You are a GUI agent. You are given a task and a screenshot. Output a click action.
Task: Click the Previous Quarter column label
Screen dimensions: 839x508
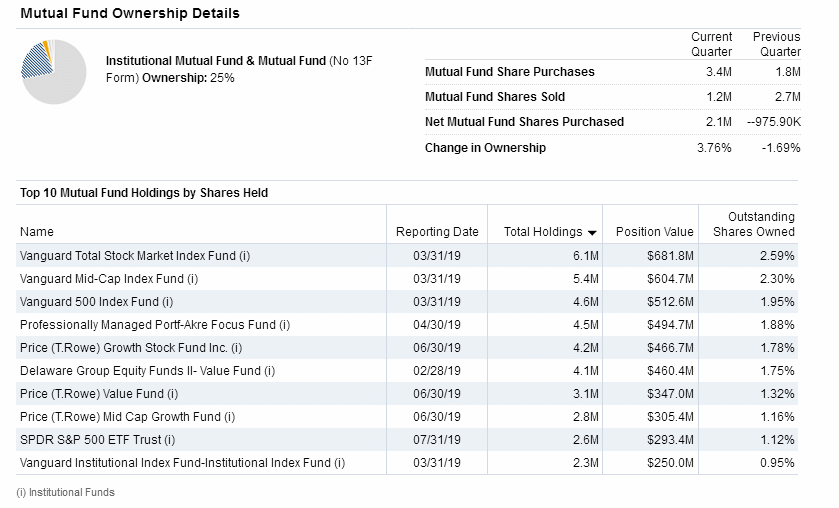click(776, 44)
